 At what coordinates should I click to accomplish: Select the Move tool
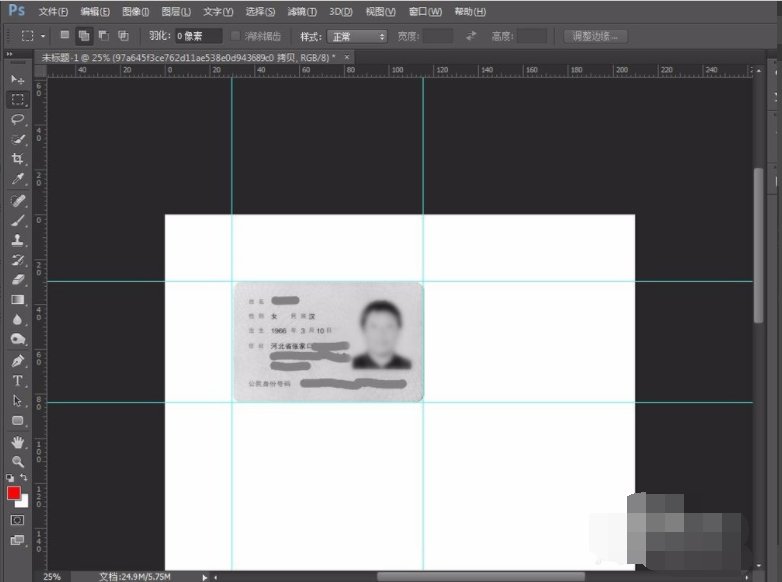pyautogui.click(x=17, y=79)
